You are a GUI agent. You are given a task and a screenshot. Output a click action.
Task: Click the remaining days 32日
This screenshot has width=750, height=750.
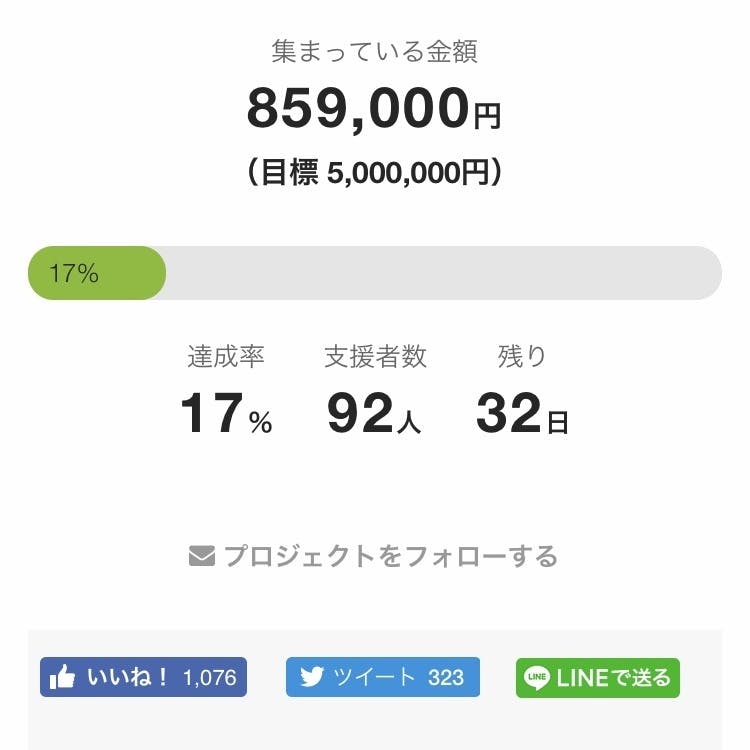coord(521,414)
